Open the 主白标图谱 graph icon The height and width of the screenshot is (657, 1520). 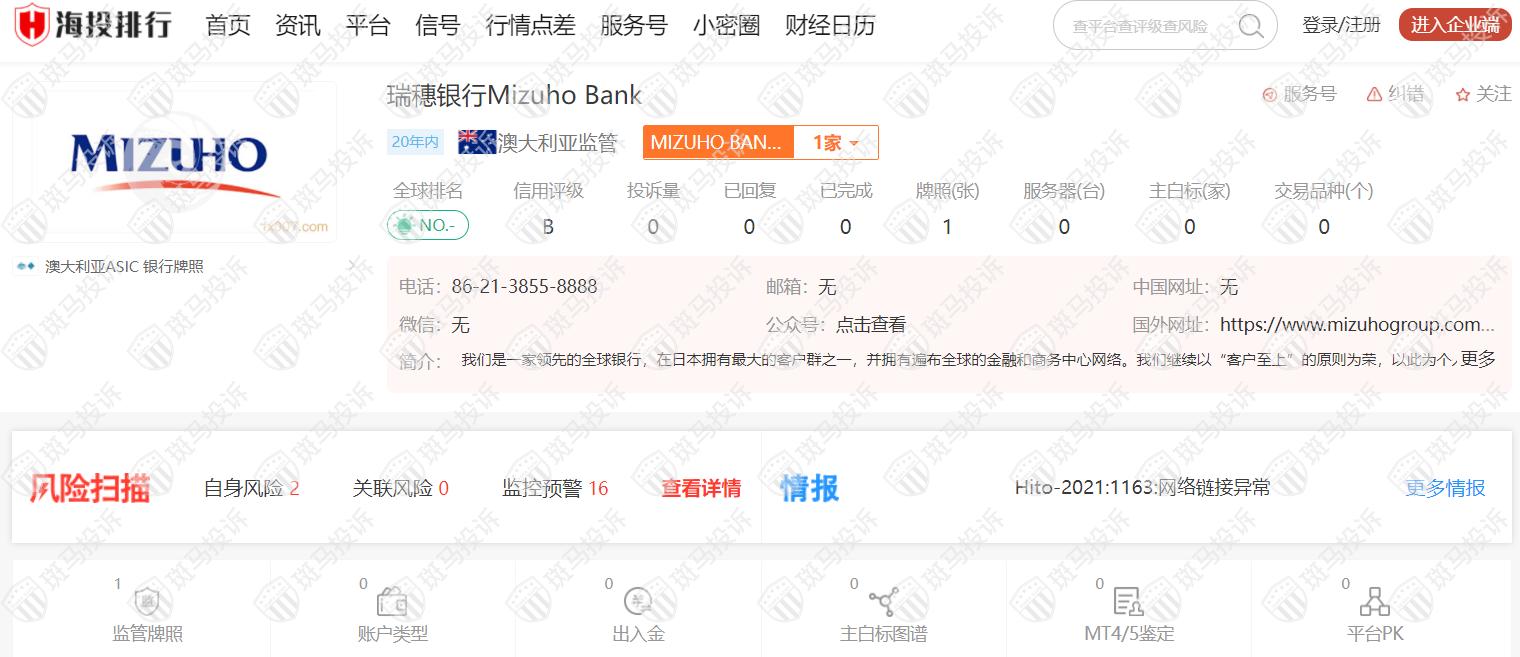[x=883, y=602]
